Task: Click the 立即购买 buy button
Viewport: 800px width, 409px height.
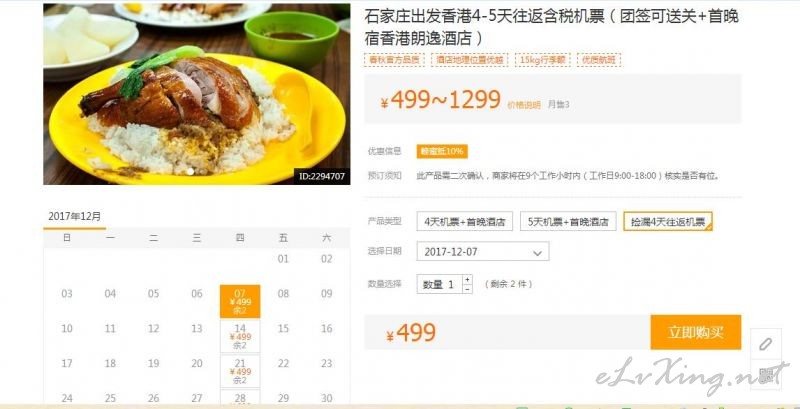Action: tap(696, 332)
